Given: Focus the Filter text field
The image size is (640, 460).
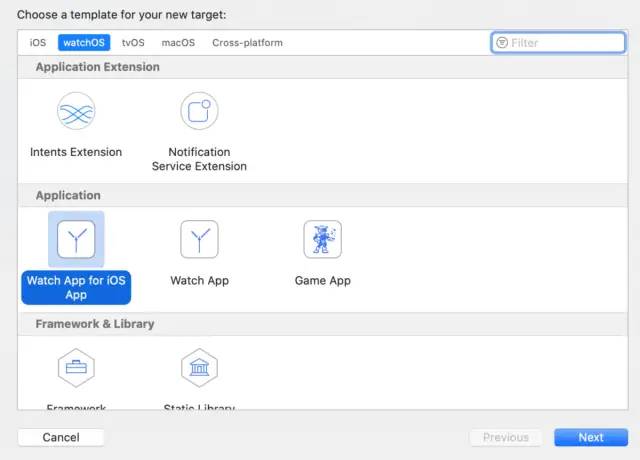Looking at the screenshot, I should (x=558, y=42).
